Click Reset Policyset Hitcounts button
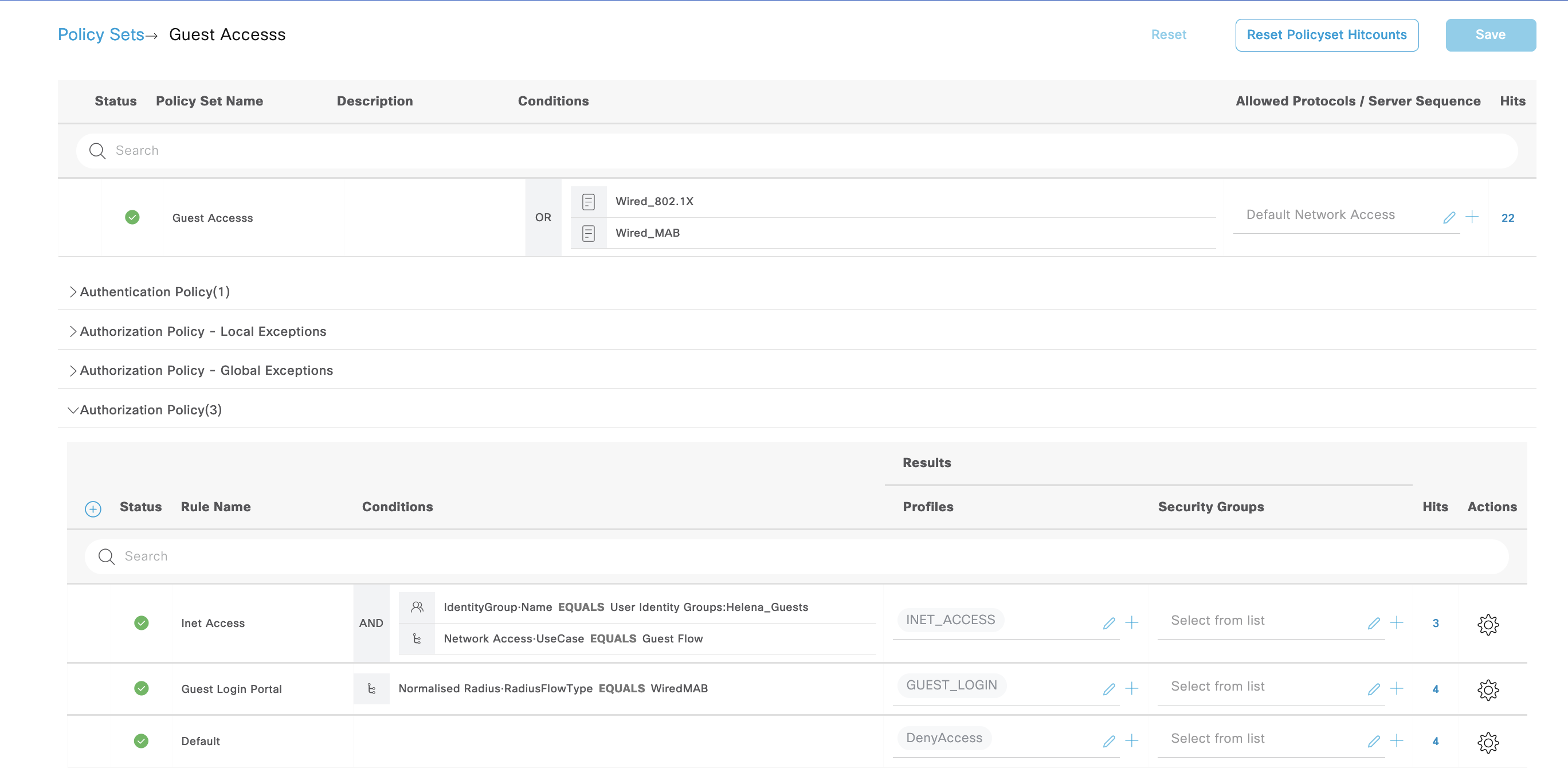The height and width of the screenshot is (784, 1568). click(1326, 35)
